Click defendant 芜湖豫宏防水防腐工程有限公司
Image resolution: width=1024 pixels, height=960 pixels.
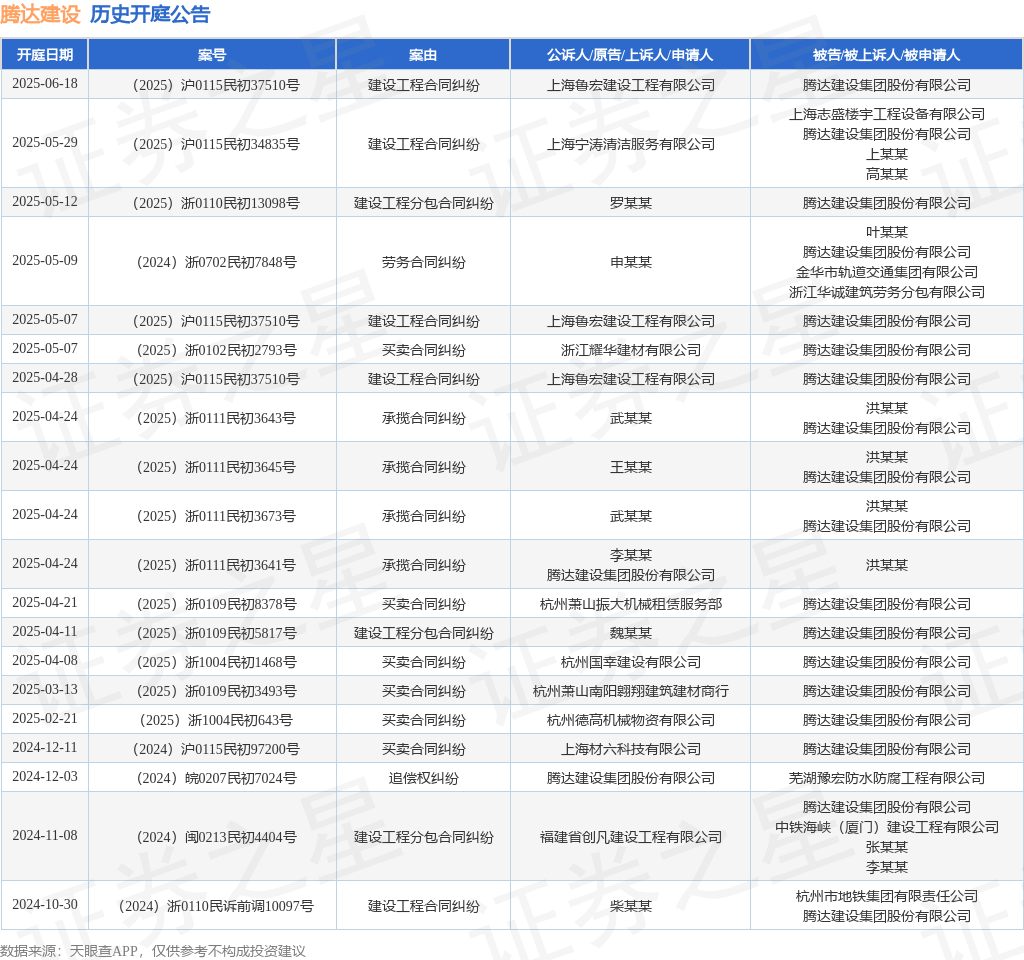point(887,778)
